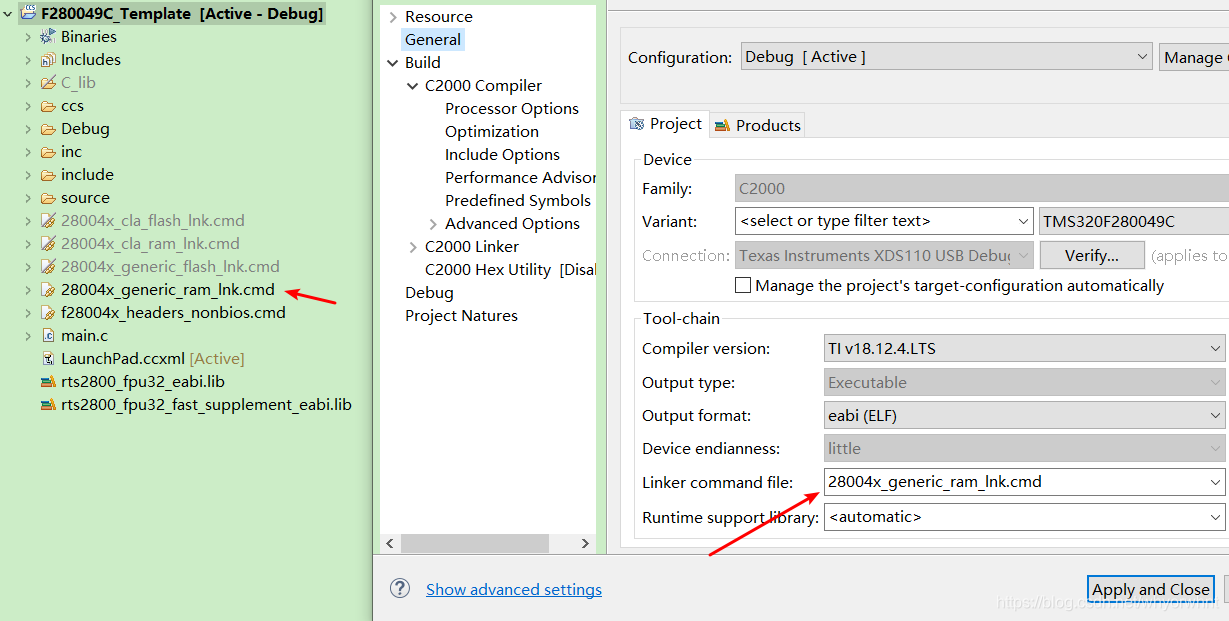Select C2000 Hex Utility entry
The width and height of the screenshot is (1229, 621).
(x=510, y=269)
